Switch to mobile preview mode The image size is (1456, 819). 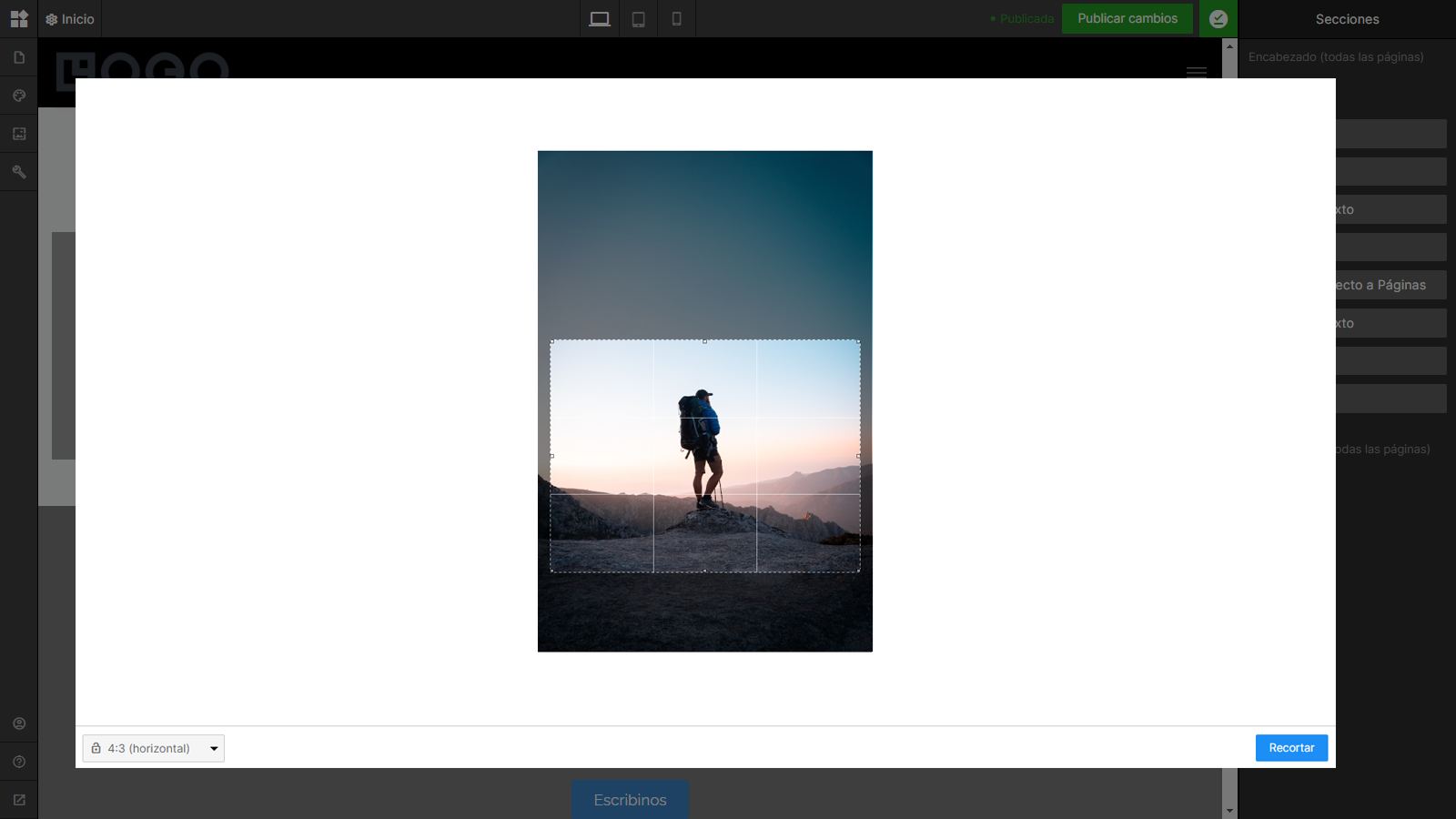coord(676,19)
